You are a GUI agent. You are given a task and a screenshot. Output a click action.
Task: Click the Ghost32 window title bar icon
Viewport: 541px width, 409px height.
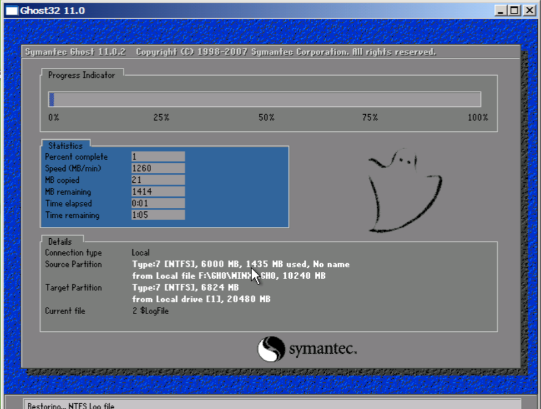tap(11, 11)
